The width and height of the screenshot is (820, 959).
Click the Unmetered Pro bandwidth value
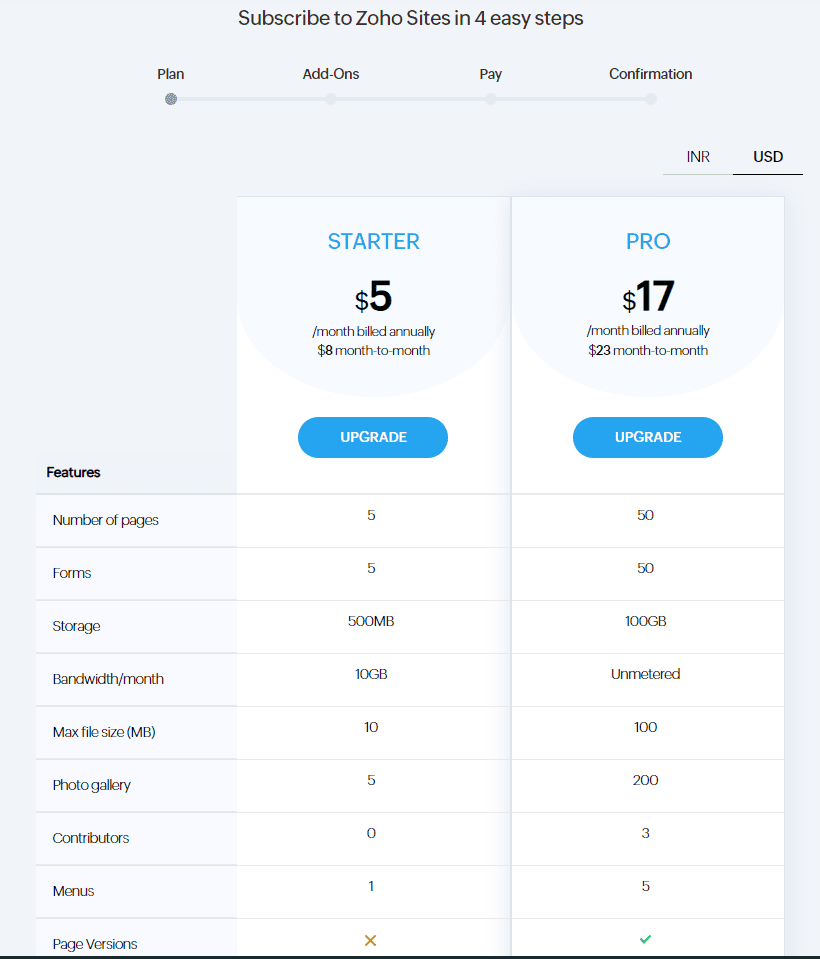coord(646,674)
